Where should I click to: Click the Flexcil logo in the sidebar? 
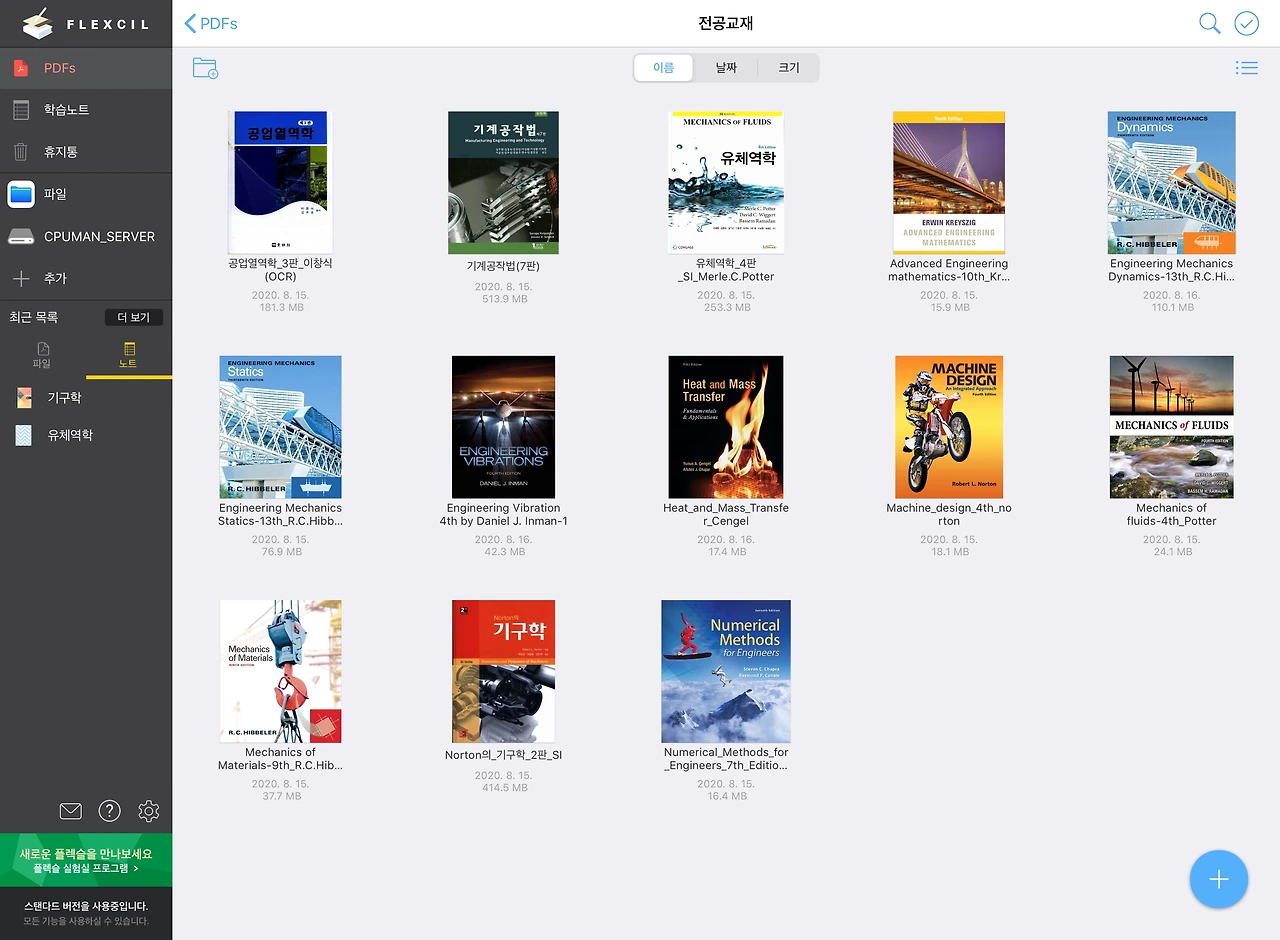[86, 24]
